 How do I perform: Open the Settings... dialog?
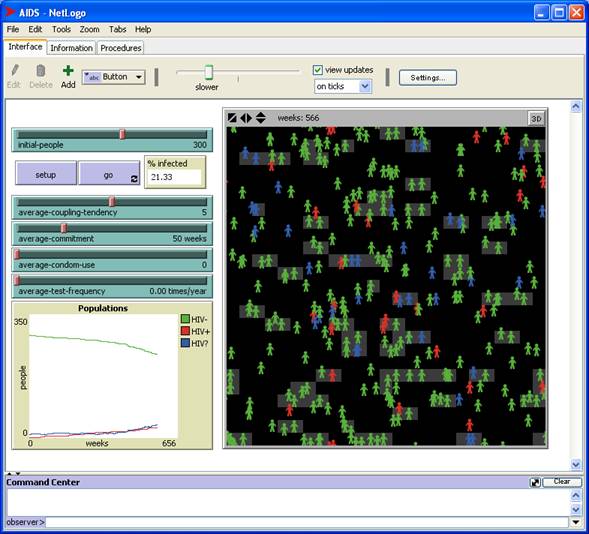point(427,78)
